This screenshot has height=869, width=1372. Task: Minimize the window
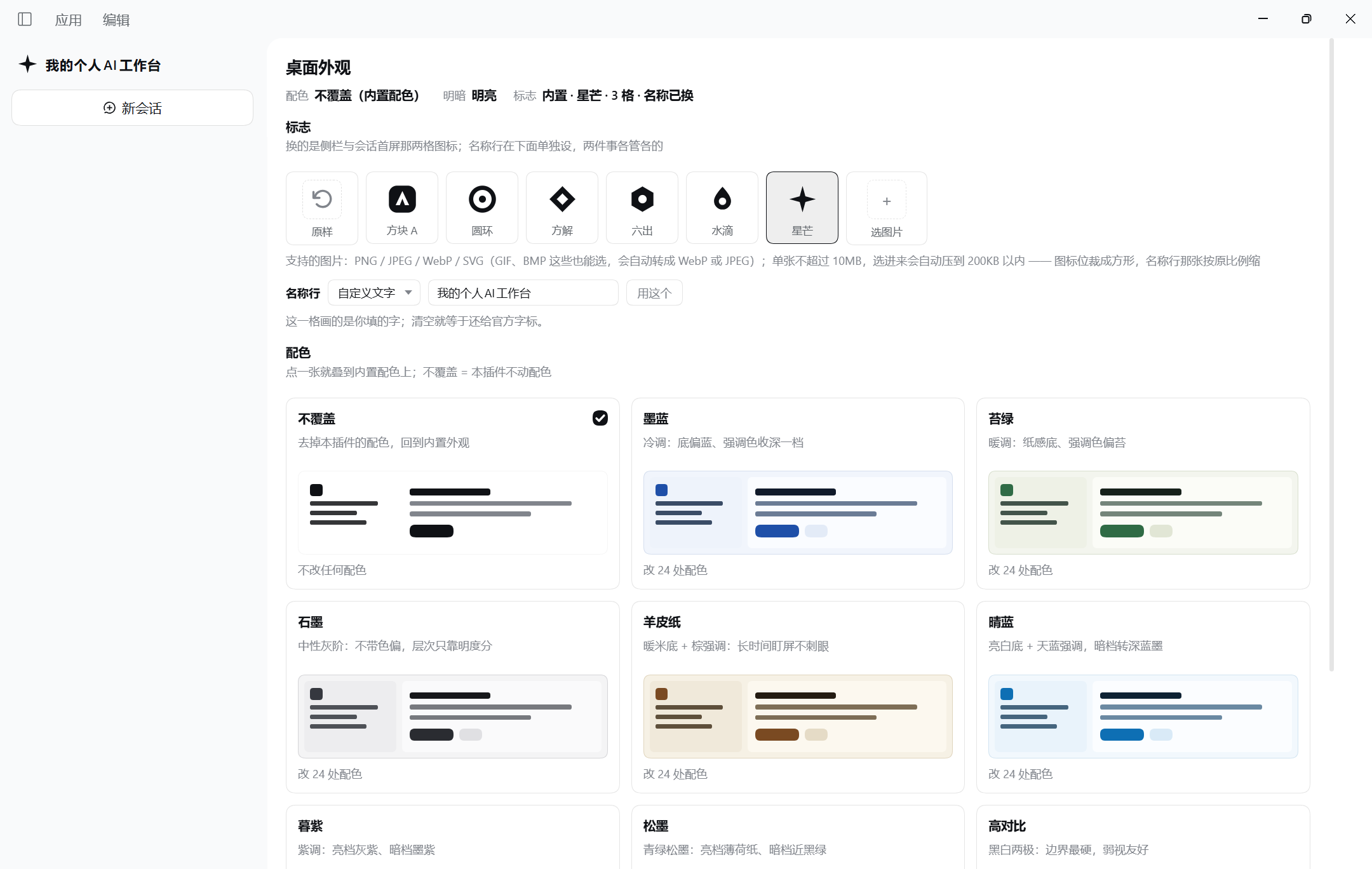click(x=1263, y=19)
